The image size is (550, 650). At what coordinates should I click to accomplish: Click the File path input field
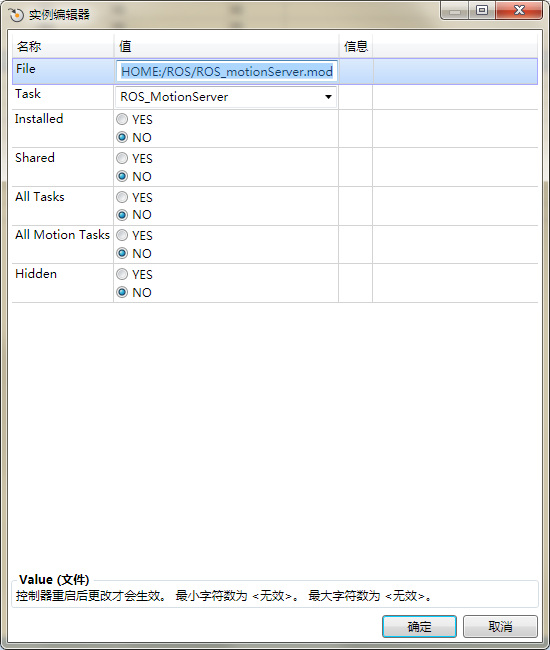pyautogui.click(x=227, y=71)
